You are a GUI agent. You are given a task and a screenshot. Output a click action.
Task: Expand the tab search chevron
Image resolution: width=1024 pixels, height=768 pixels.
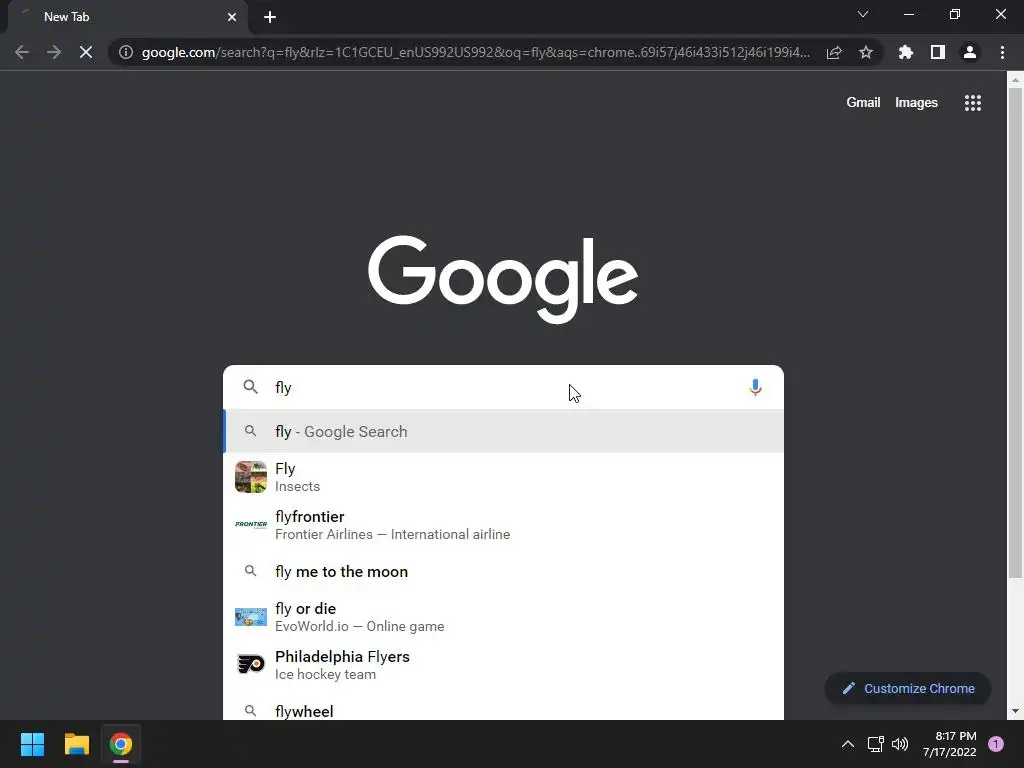pos(863,14)
